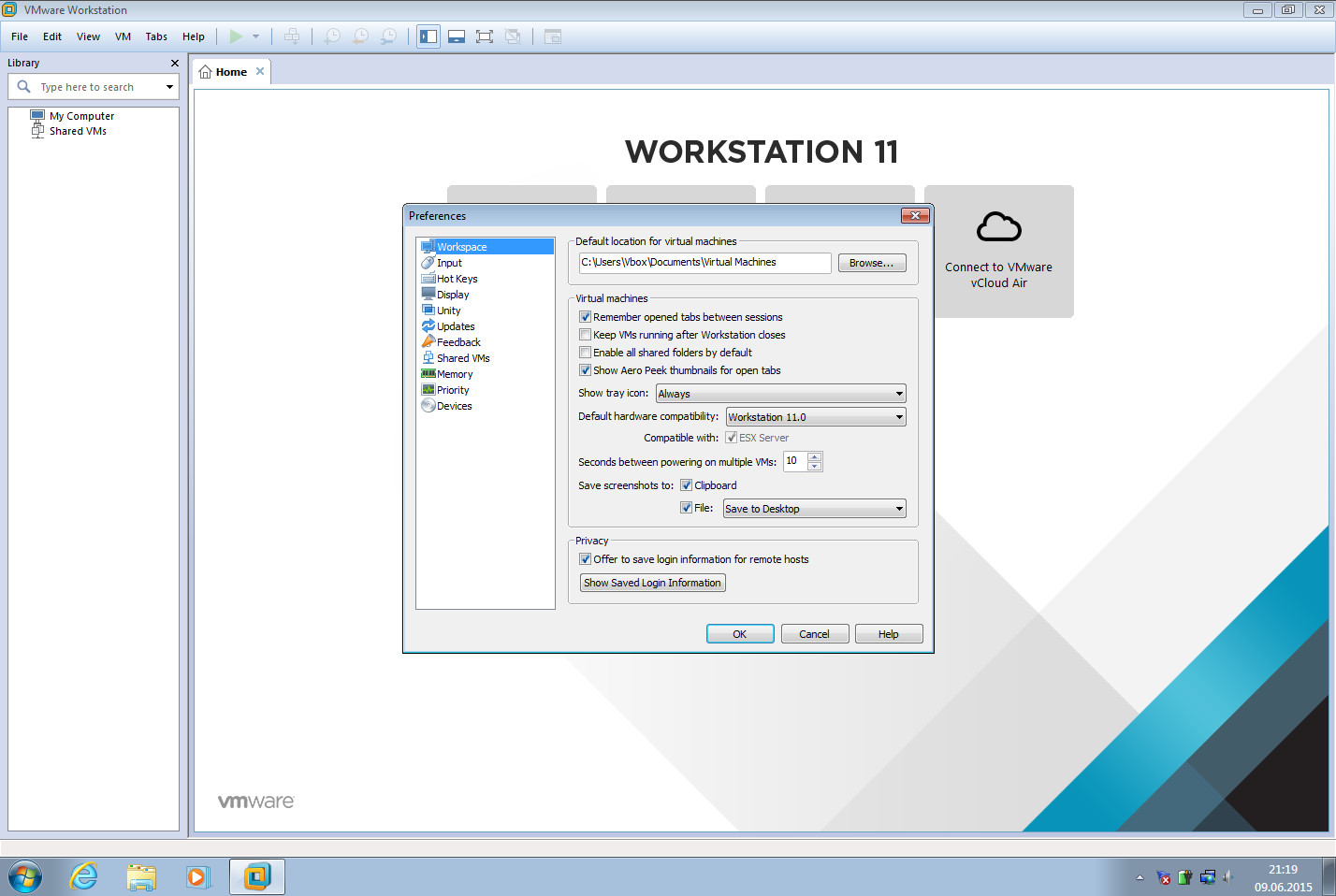Click the Browse... button

872,263
